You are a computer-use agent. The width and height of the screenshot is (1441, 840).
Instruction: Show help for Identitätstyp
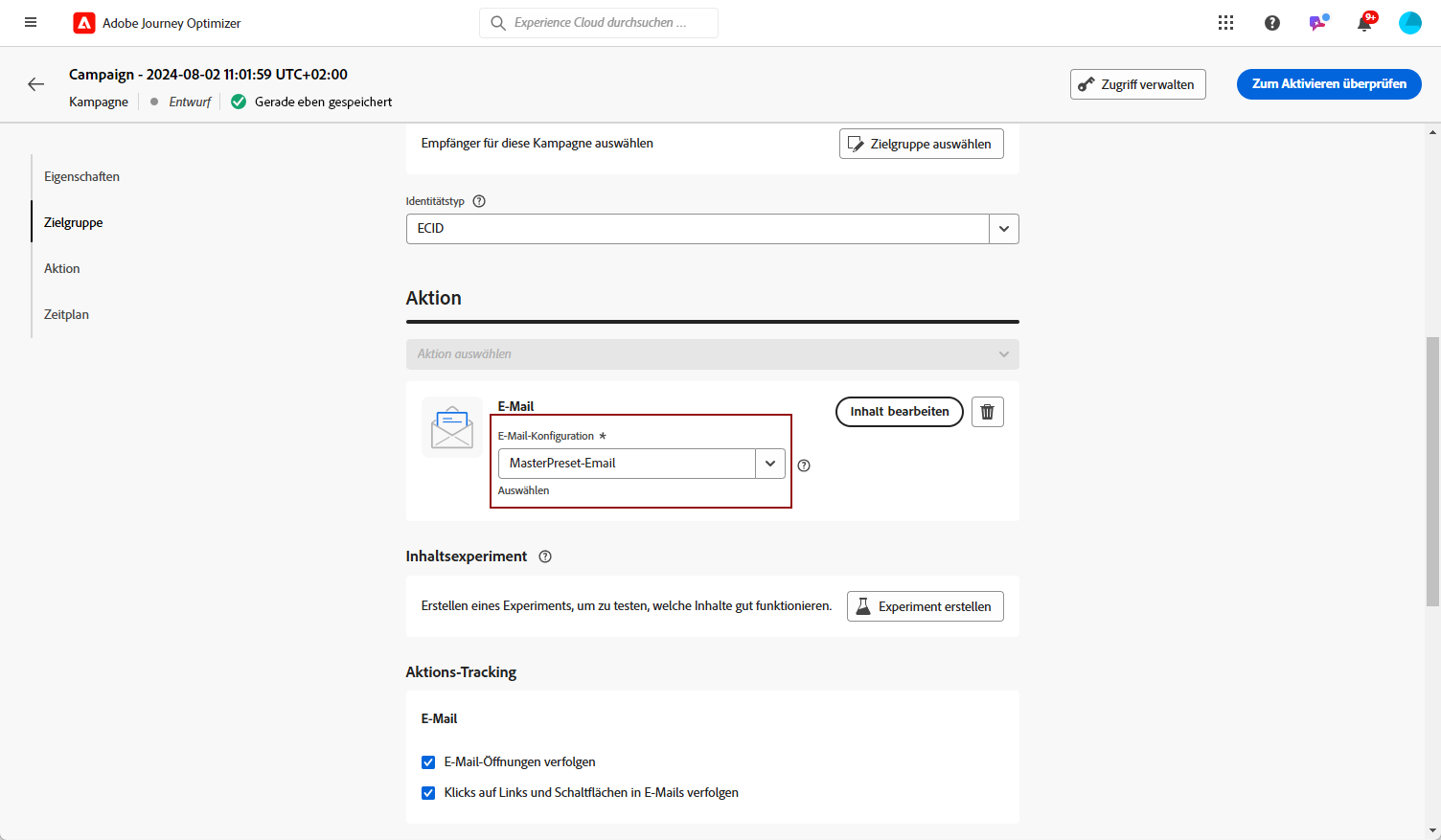[x=479, y=201]
